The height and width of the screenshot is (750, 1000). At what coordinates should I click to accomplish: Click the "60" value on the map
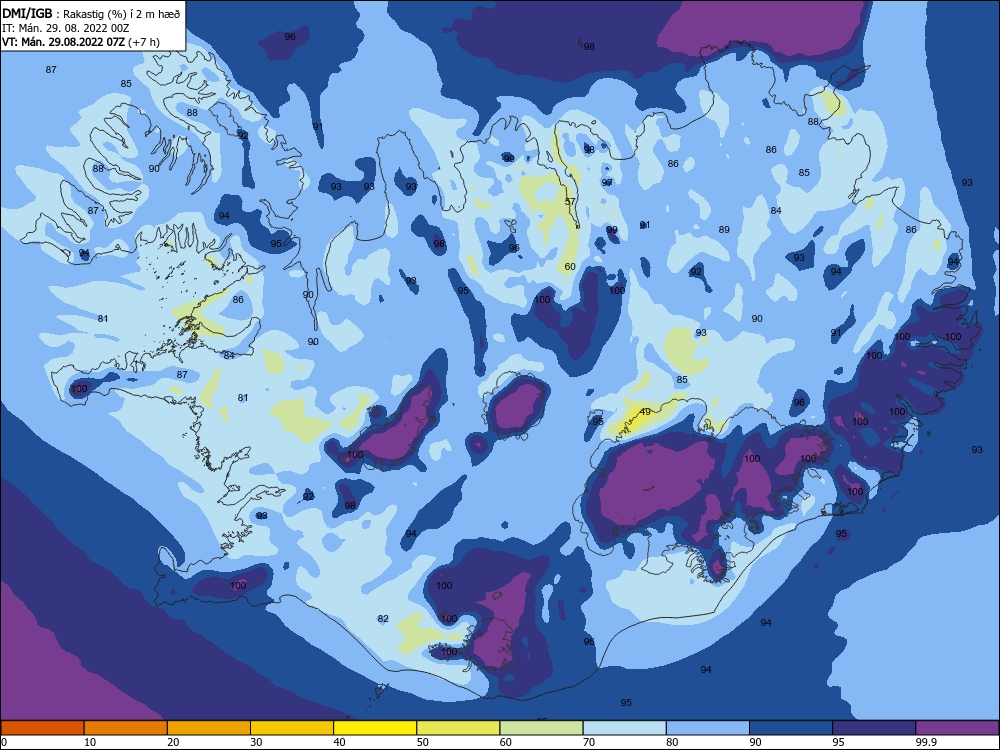(x=570, y=267)
